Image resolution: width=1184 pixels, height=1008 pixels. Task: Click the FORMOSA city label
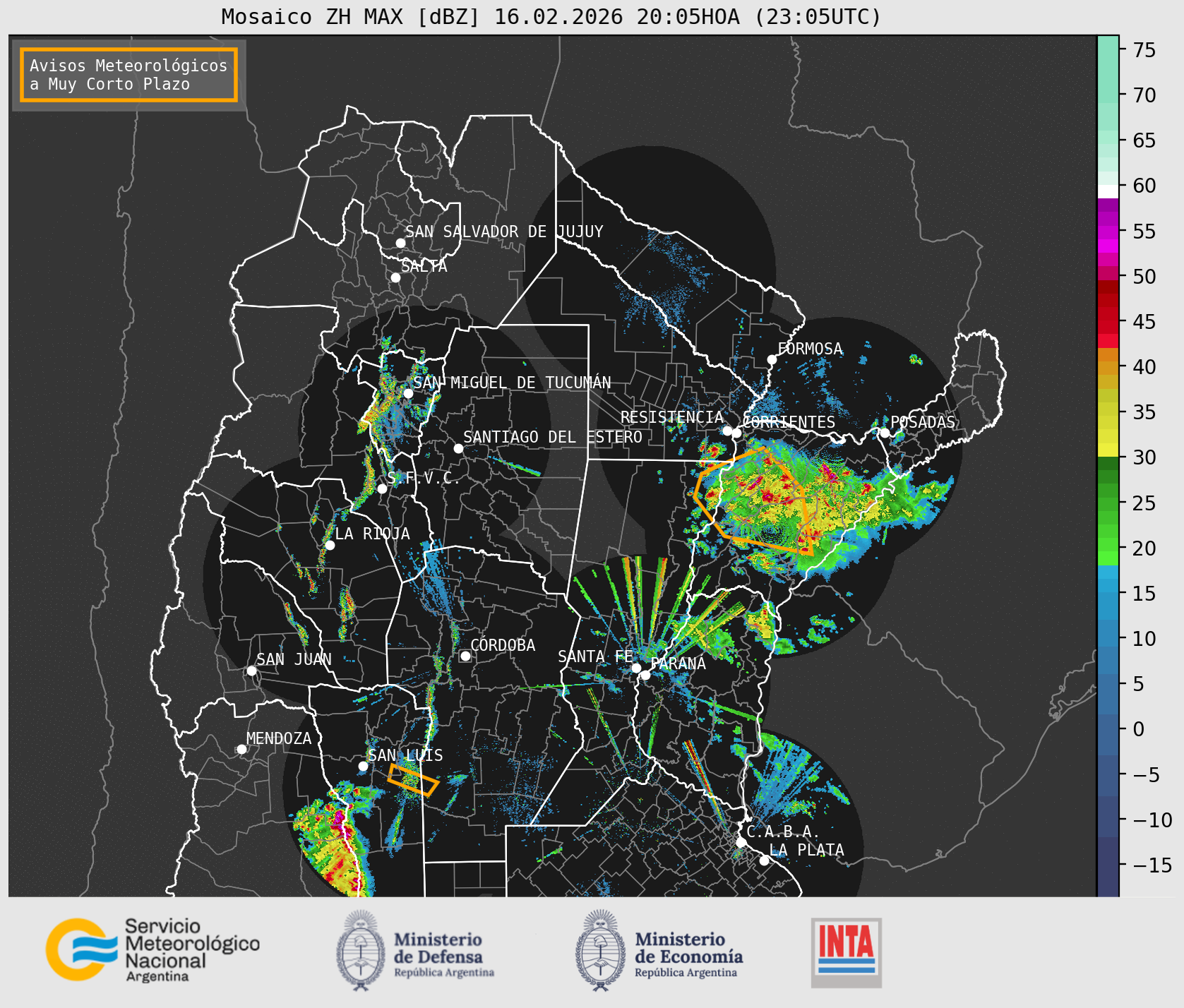click(x=810, y=349)
